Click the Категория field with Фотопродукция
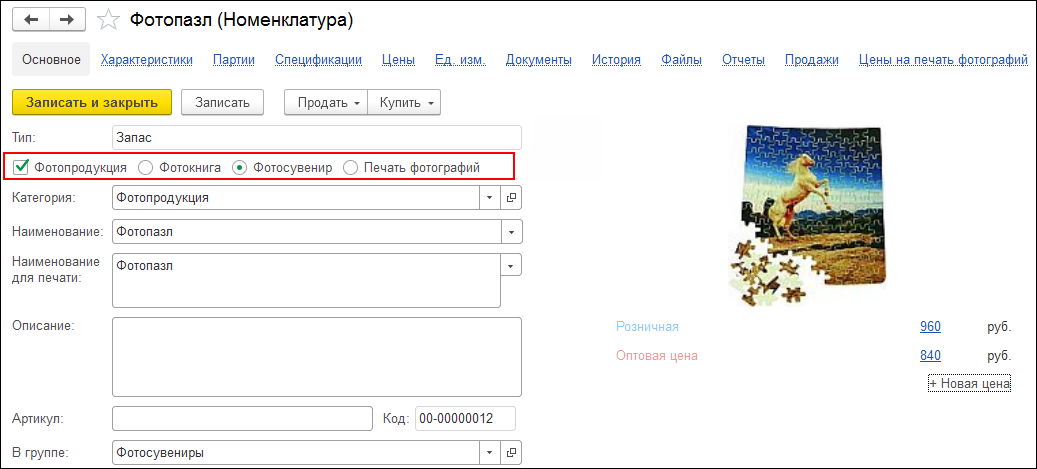The height and width of the screenshot is (469, 1037). click(296, 197)
